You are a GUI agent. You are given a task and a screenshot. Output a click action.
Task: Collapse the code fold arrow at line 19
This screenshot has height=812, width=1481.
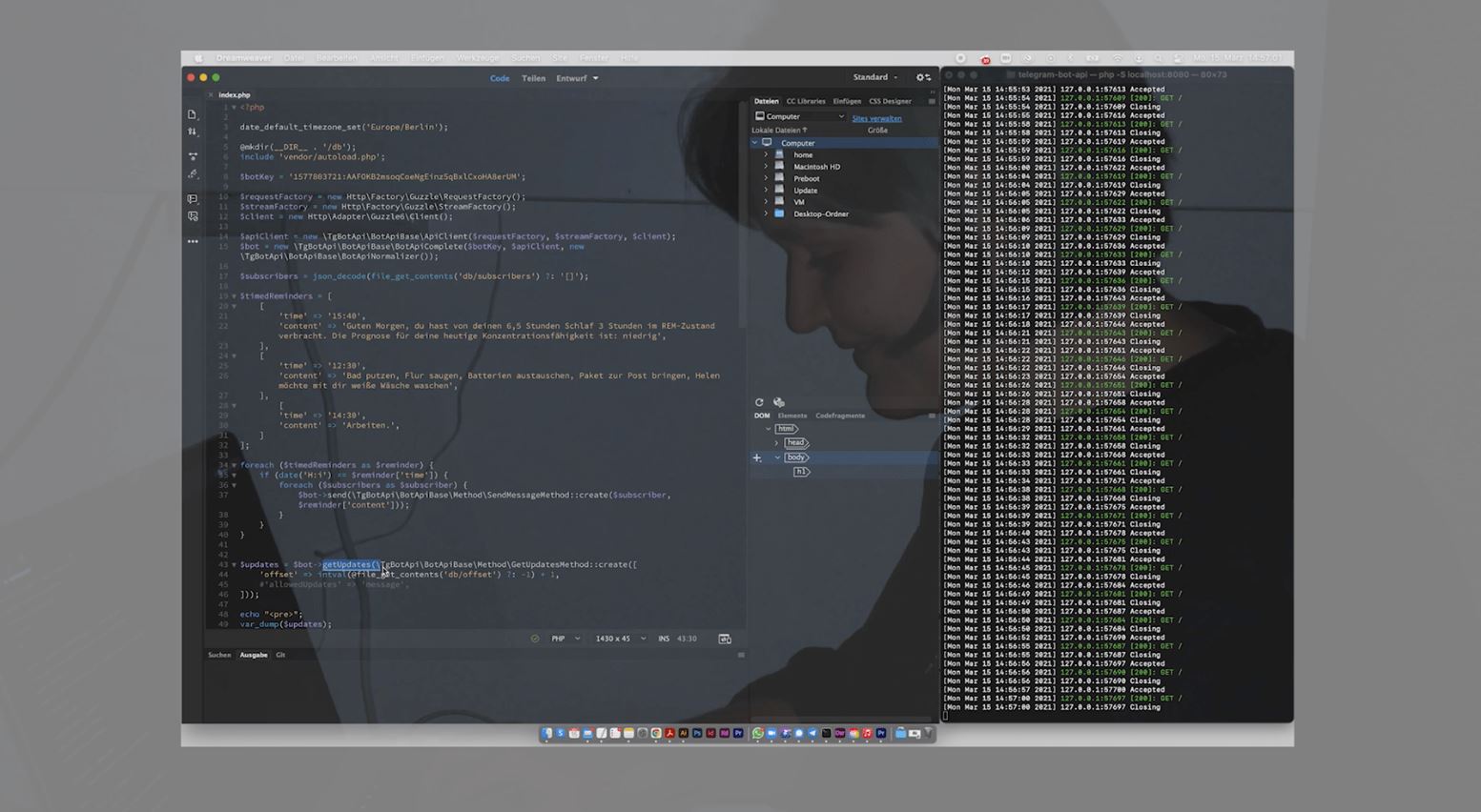pos(234,296)
